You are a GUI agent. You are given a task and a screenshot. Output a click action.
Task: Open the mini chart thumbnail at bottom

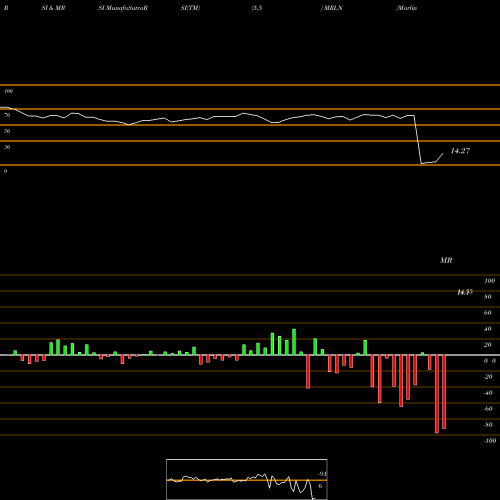tap(247, 479)
